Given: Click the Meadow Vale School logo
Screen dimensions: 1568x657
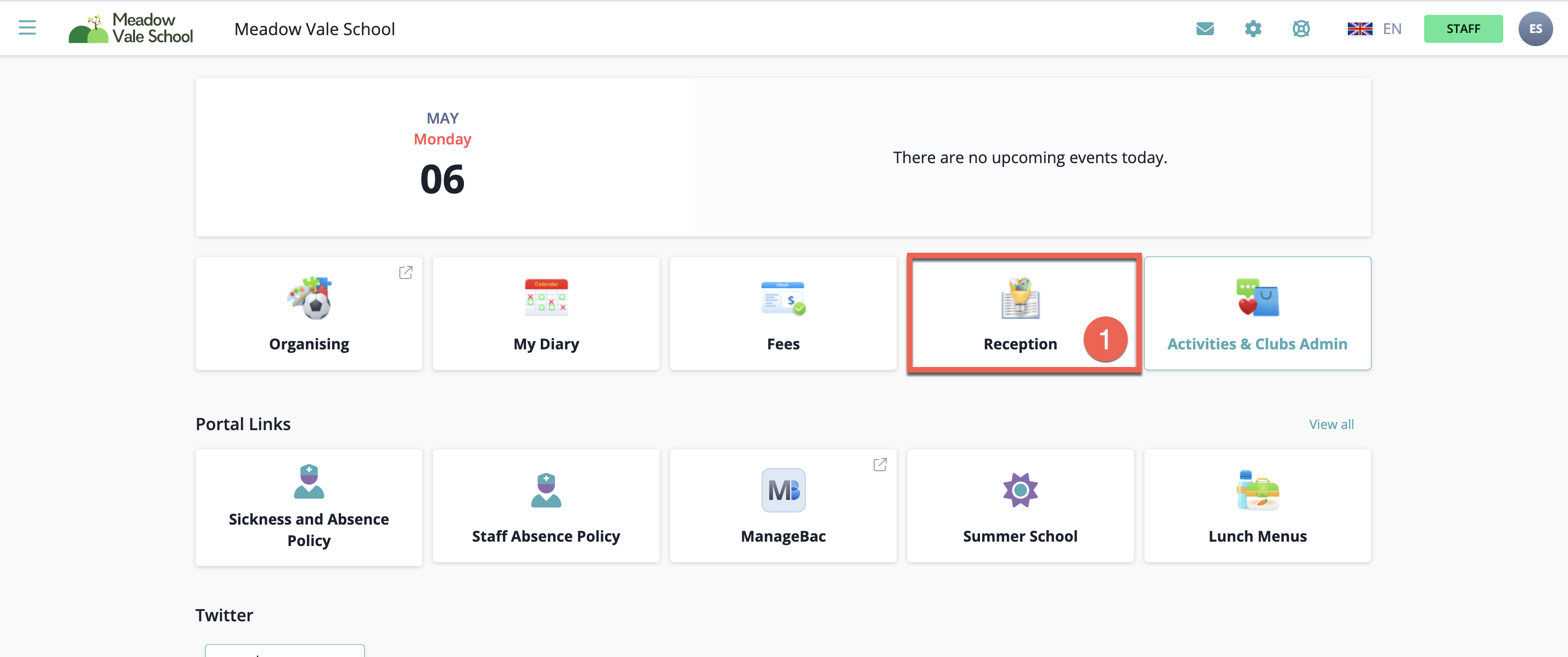Looking at the screenshot, I should 131,29.
